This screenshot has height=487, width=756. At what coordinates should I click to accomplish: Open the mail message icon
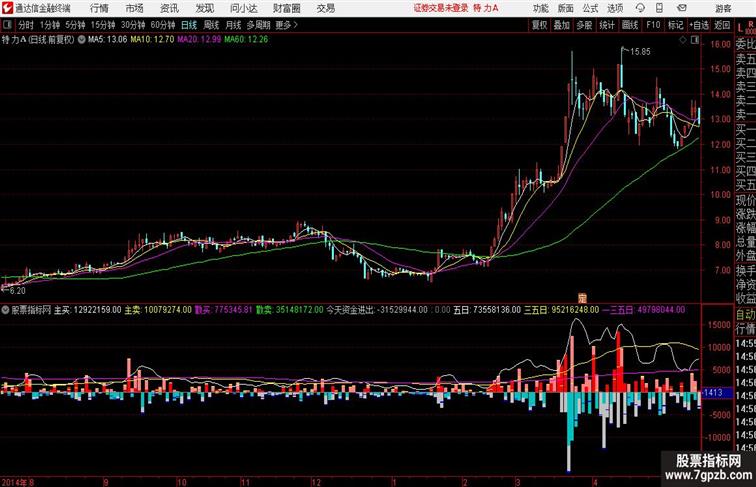click(x=682, y=8)
